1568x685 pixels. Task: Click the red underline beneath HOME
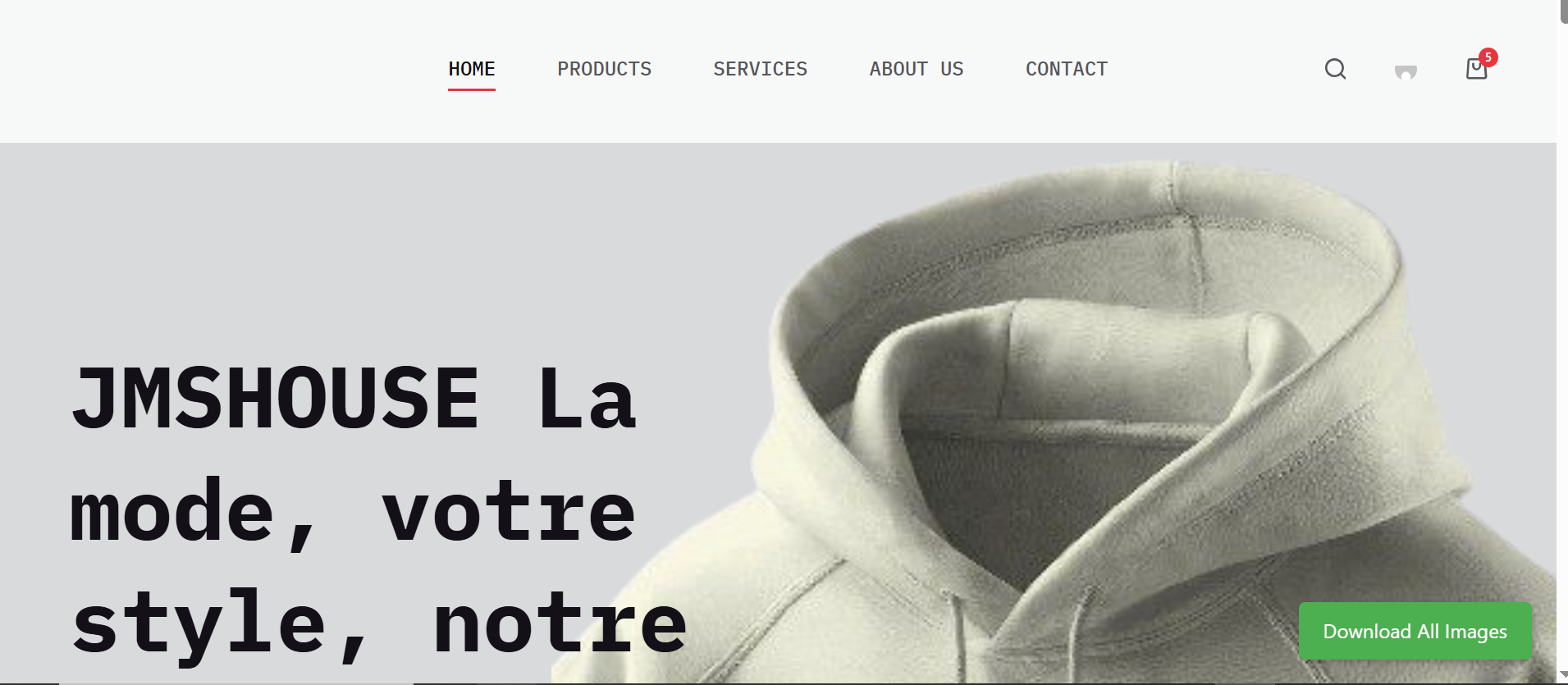[472, 89]
